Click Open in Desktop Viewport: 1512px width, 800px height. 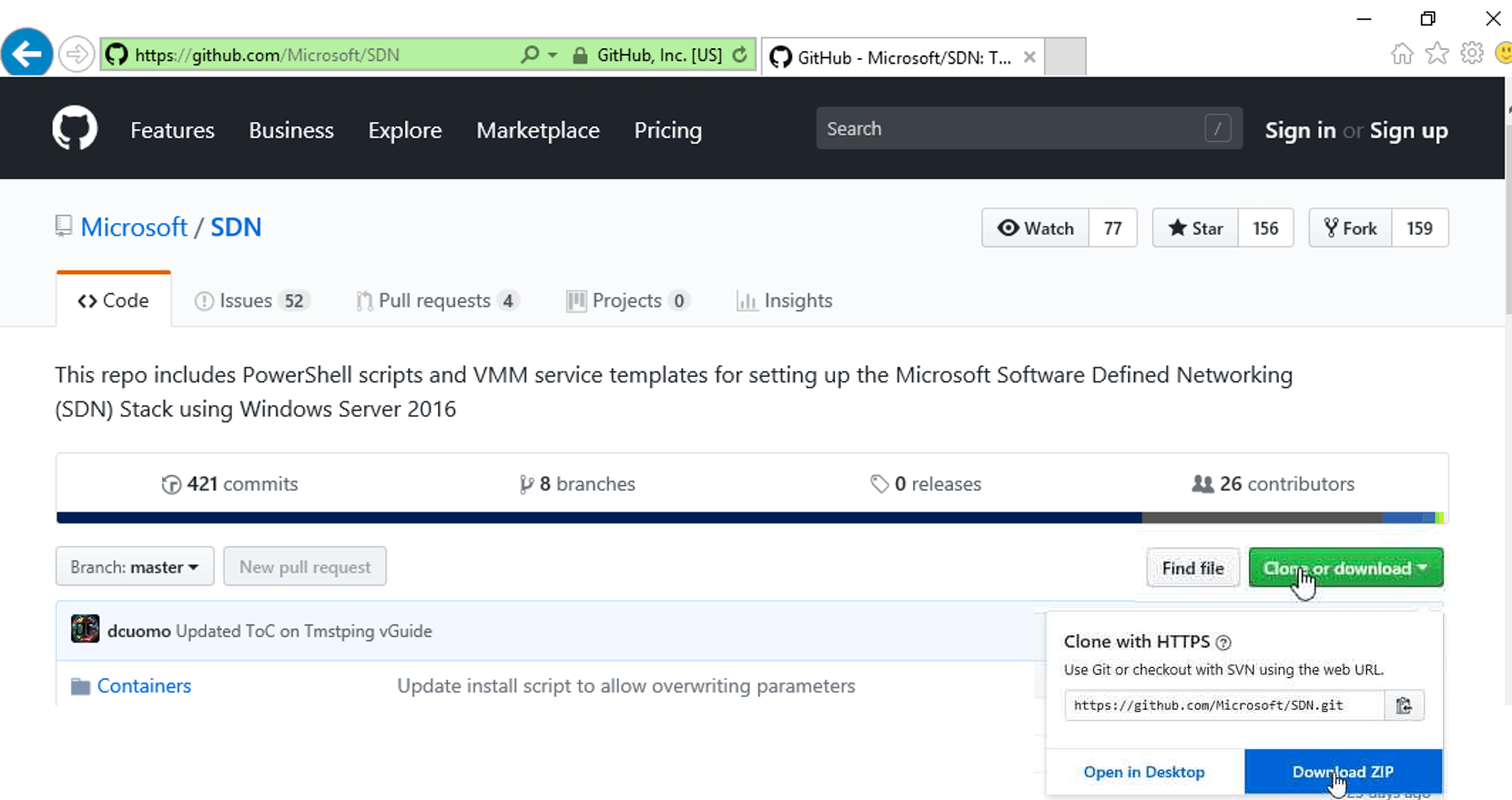tap(1144, 772)
